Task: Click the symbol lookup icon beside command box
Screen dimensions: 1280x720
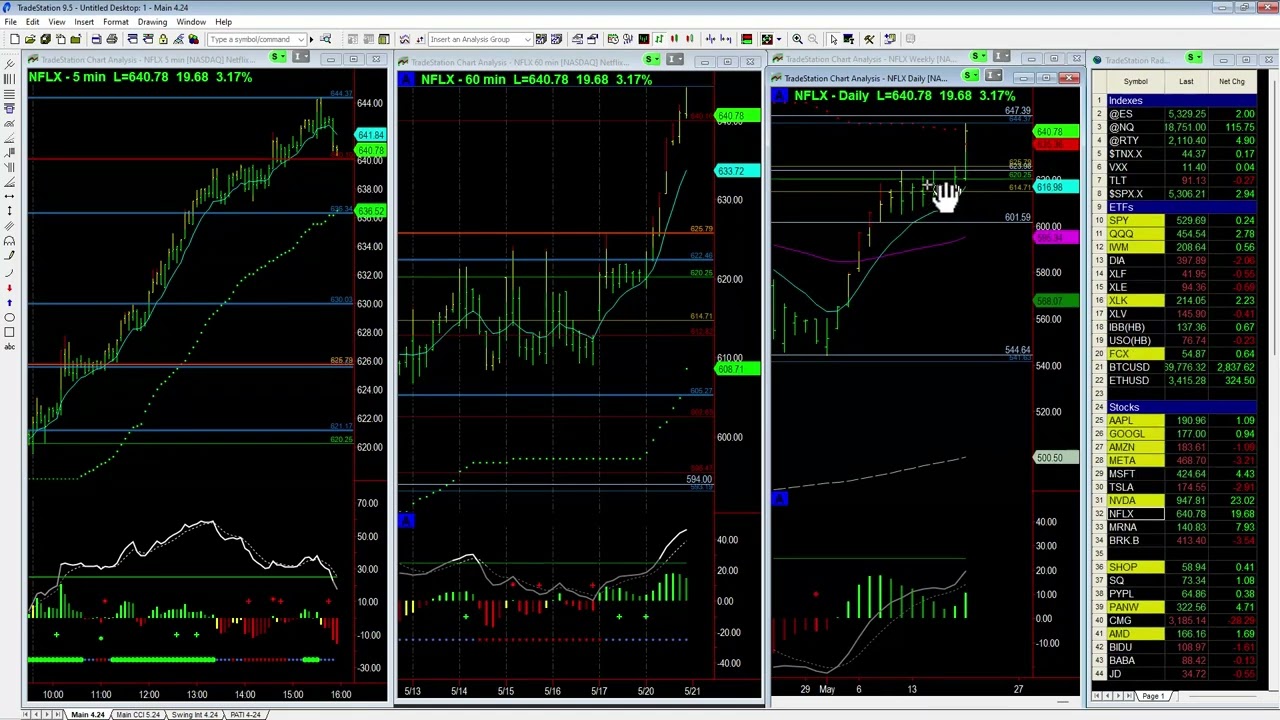Action: point(325,39)
